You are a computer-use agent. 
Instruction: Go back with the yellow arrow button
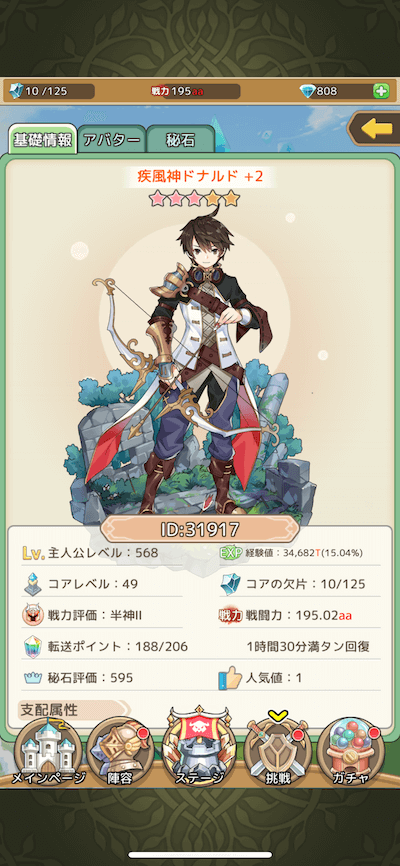tap(376, 129)
